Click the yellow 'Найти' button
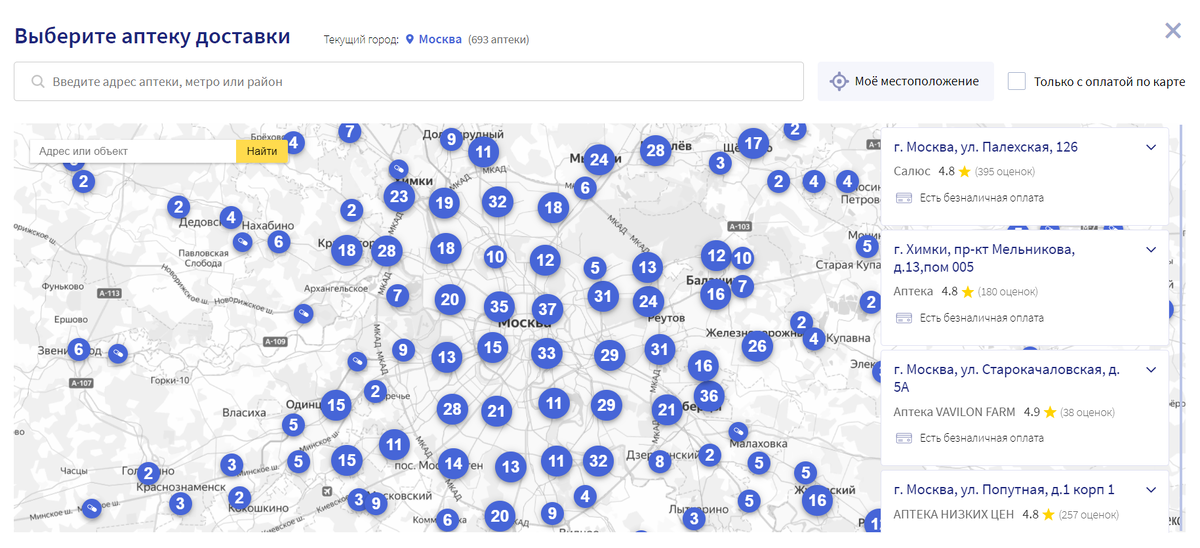This screenshot has width=1200, height=548. (x=262, y=151)
